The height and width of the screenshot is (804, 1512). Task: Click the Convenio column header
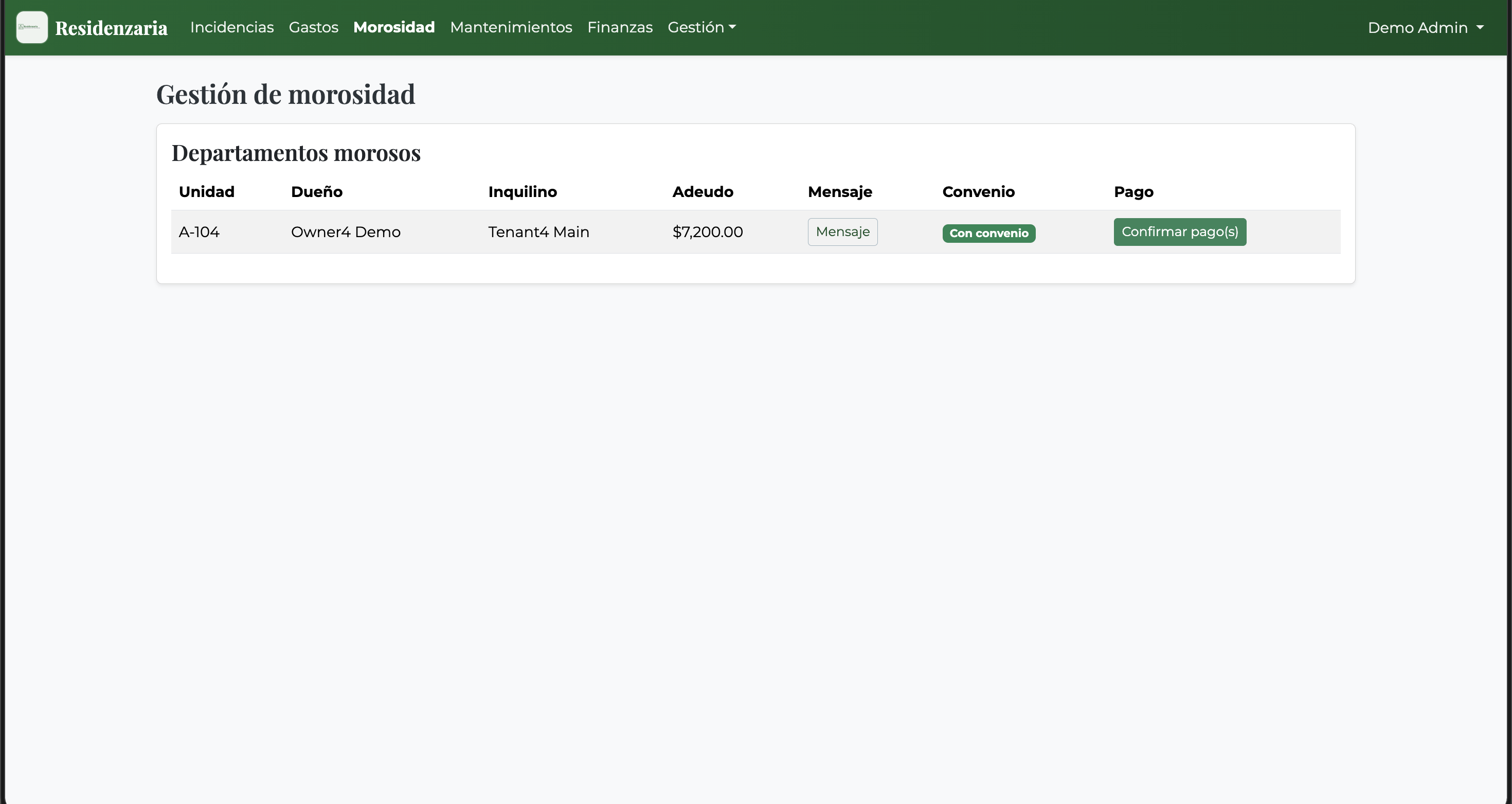point(979,191)
